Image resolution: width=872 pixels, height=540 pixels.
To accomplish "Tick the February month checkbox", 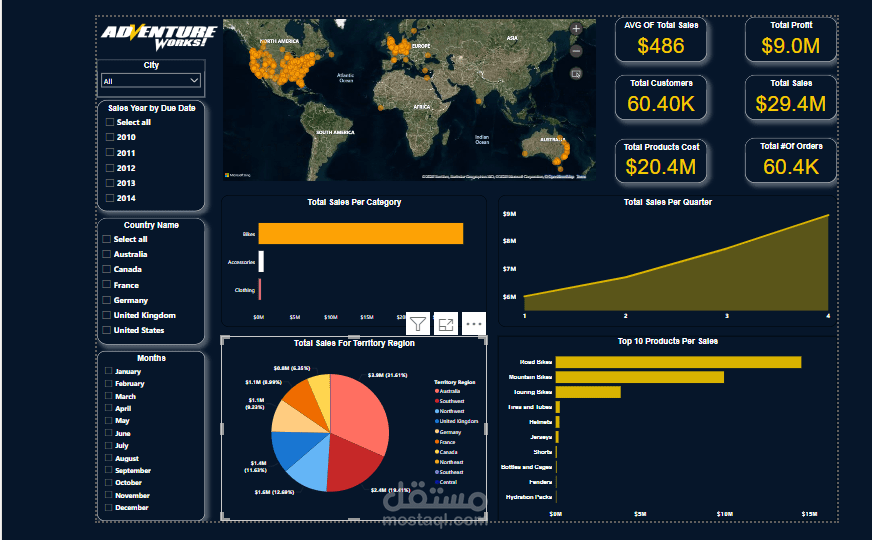I will 109,383.
